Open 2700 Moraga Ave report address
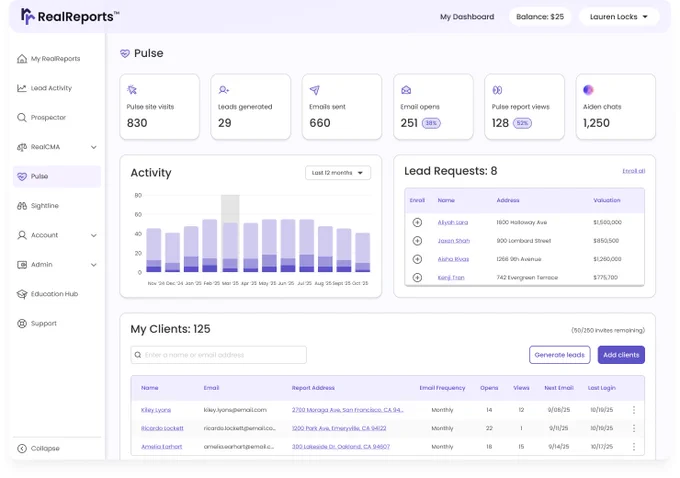Viewport: 680px width, 478px height. click(347, 410)
